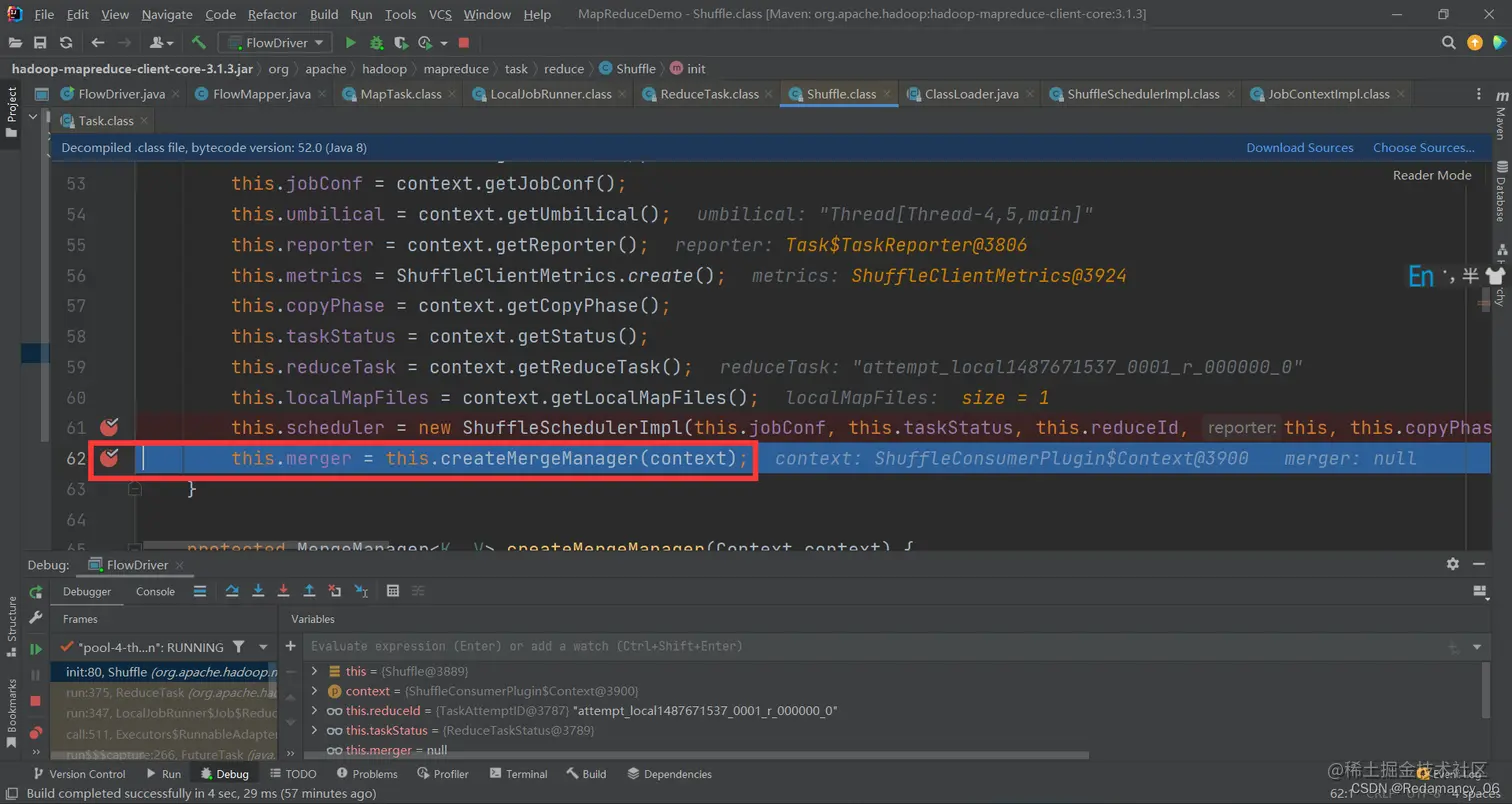Open Search Everywhere magnifier icon
Viewport: 1512px width, 804px height.
coord(1448,43)
